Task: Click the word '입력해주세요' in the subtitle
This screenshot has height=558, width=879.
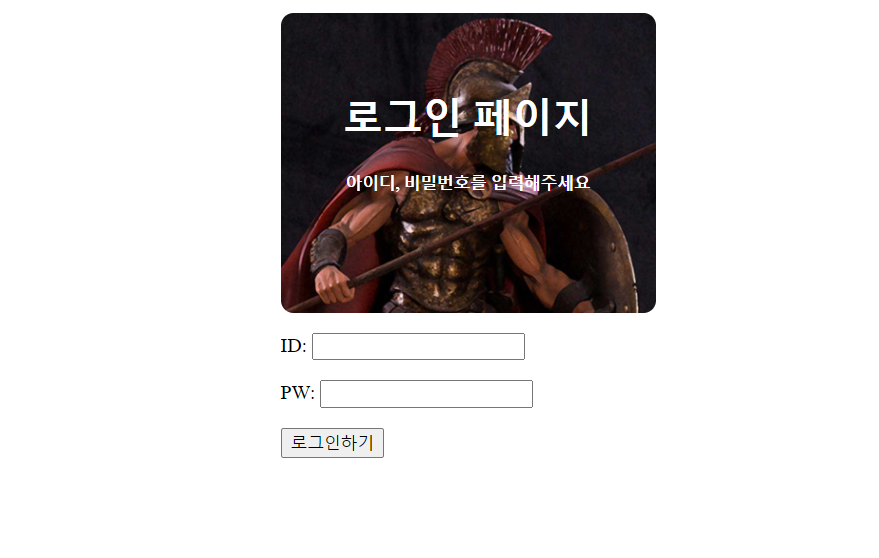Action: [540, 182]
